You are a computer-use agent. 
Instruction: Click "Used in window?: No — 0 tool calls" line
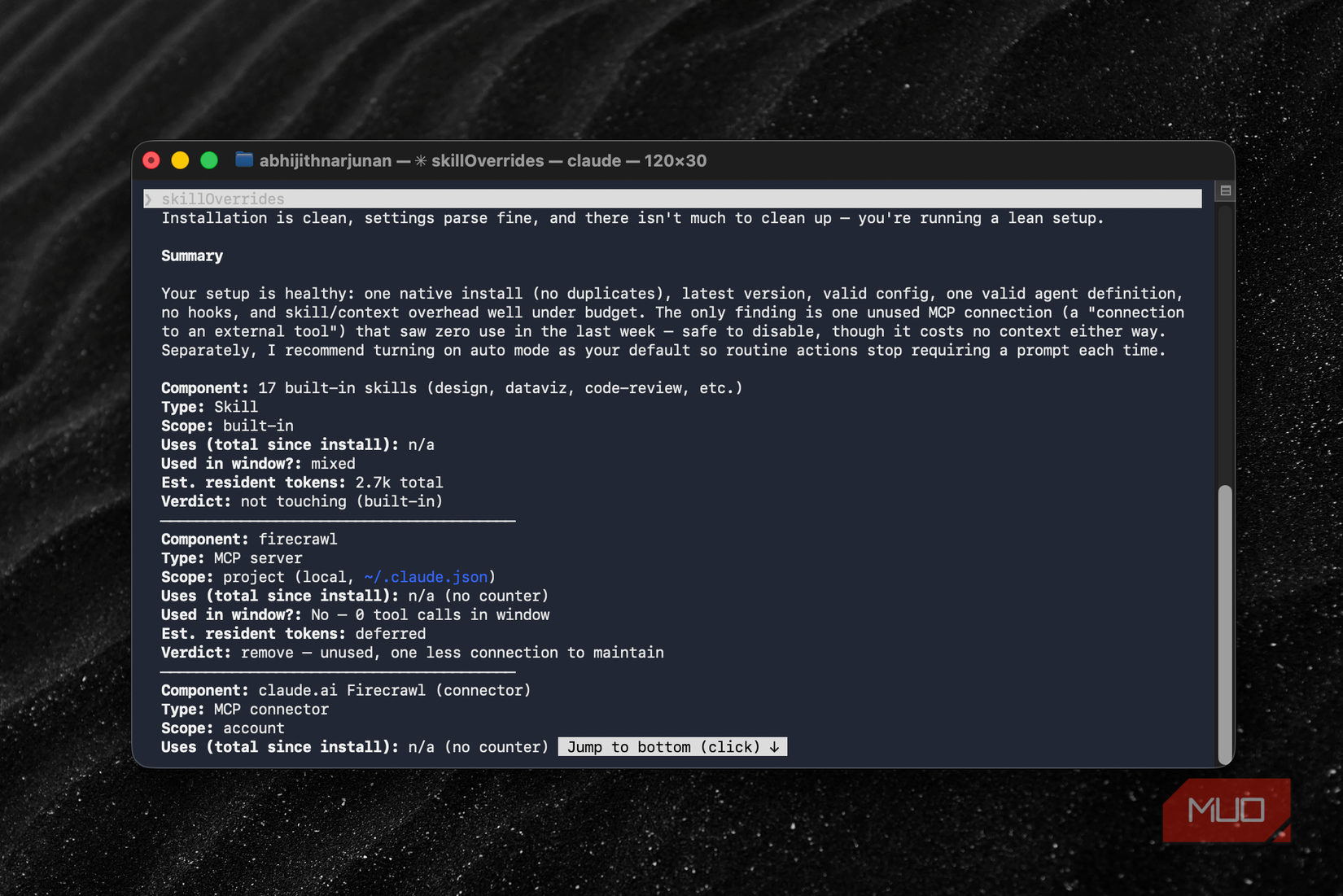pos(356,615)
